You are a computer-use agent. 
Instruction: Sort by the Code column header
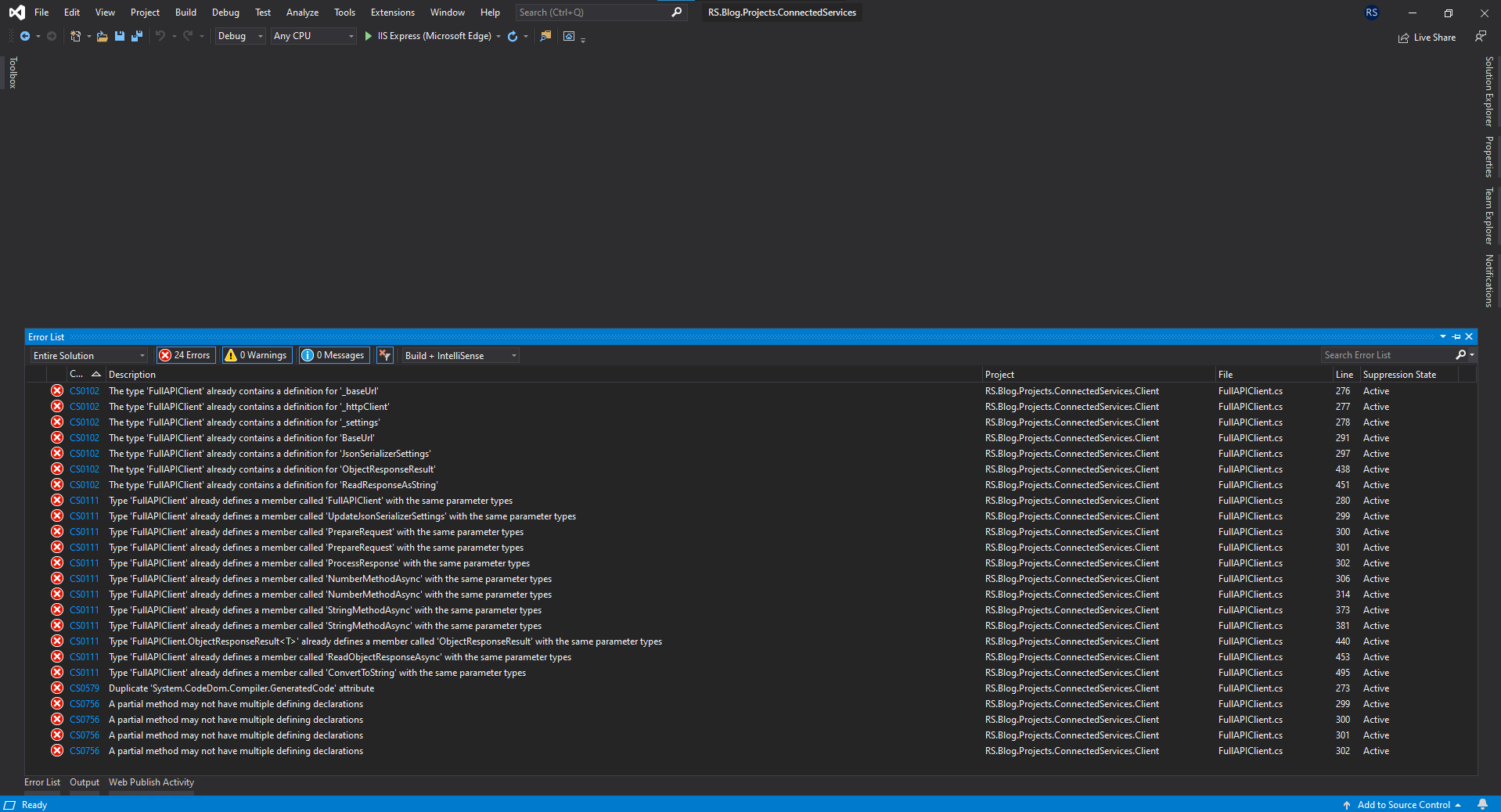(x=85, y=375)
